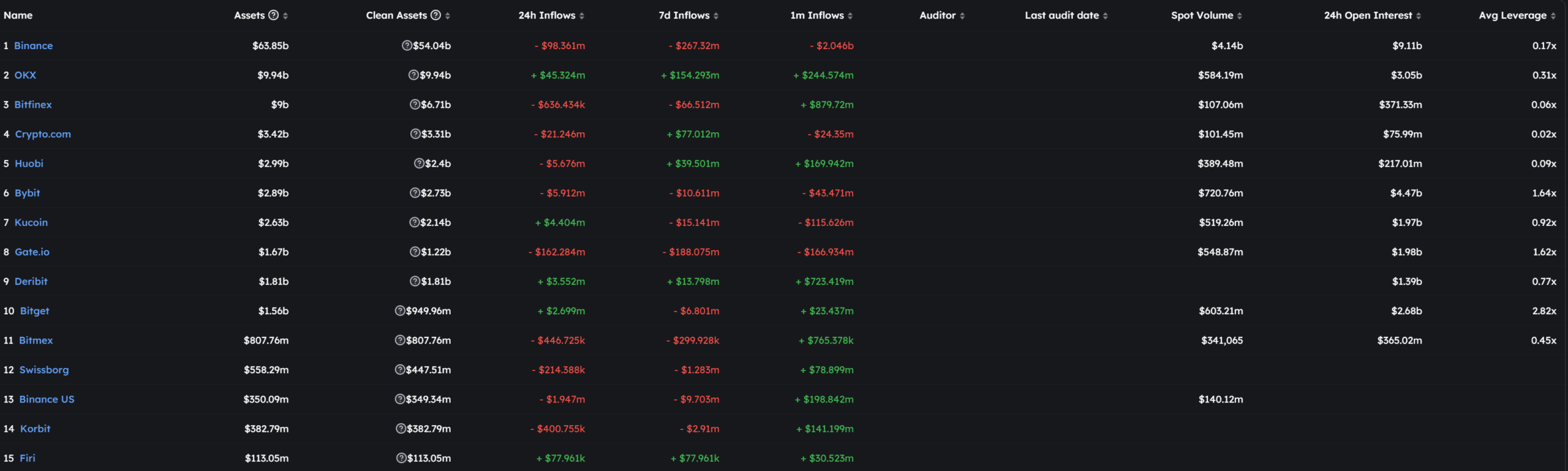The height and width of the screenshot is (471, 1568).
Task: Click the help icon beside Assets header
Action: (x=274, y=15)
